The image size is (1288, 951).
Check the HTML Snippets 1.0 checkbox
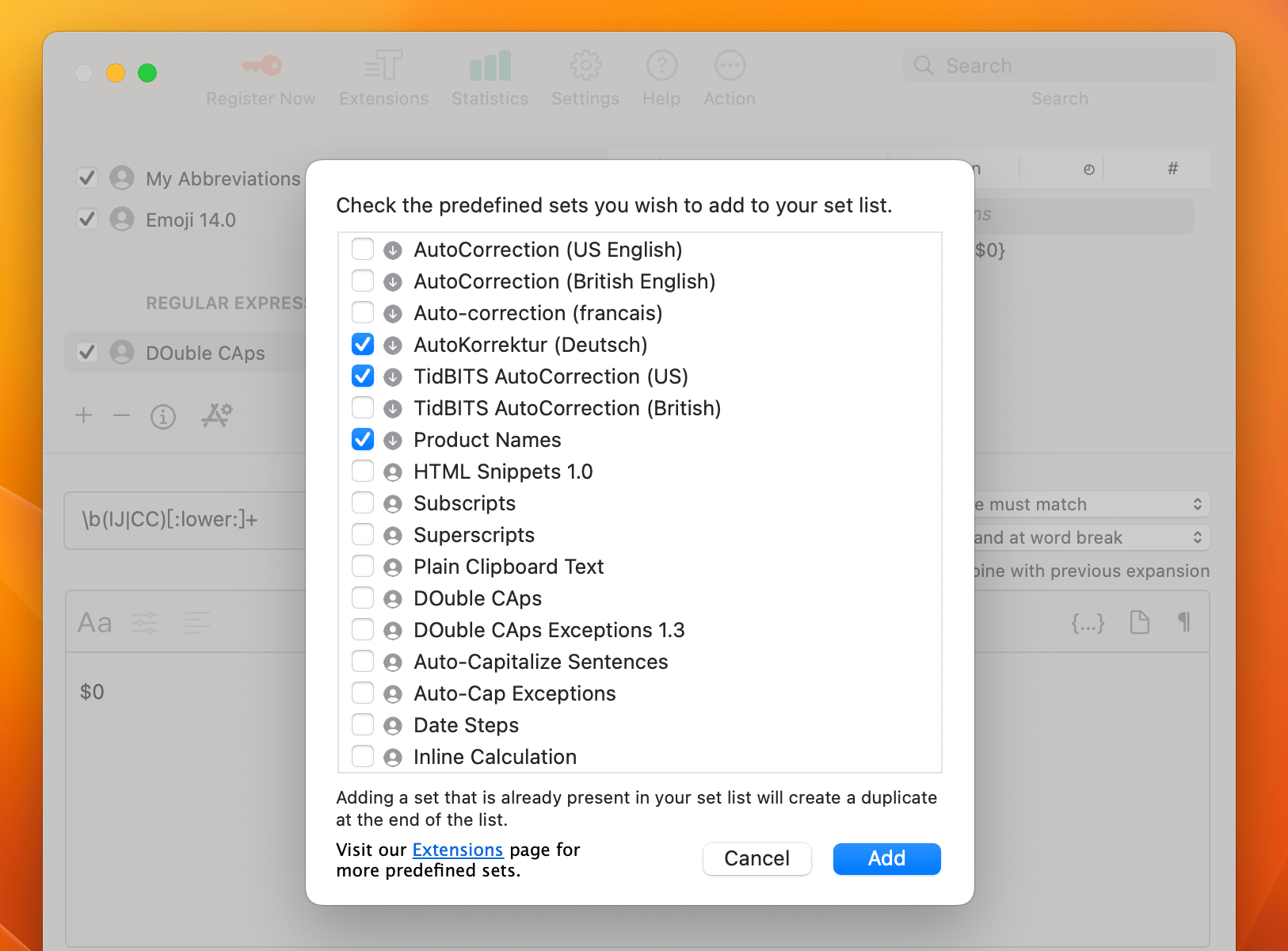(363, 471)
